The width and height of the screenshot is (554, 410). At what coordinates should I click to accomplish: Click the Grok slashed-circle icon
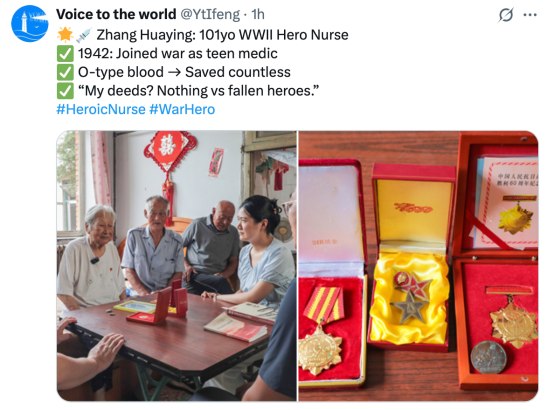[x=506, y=15]
